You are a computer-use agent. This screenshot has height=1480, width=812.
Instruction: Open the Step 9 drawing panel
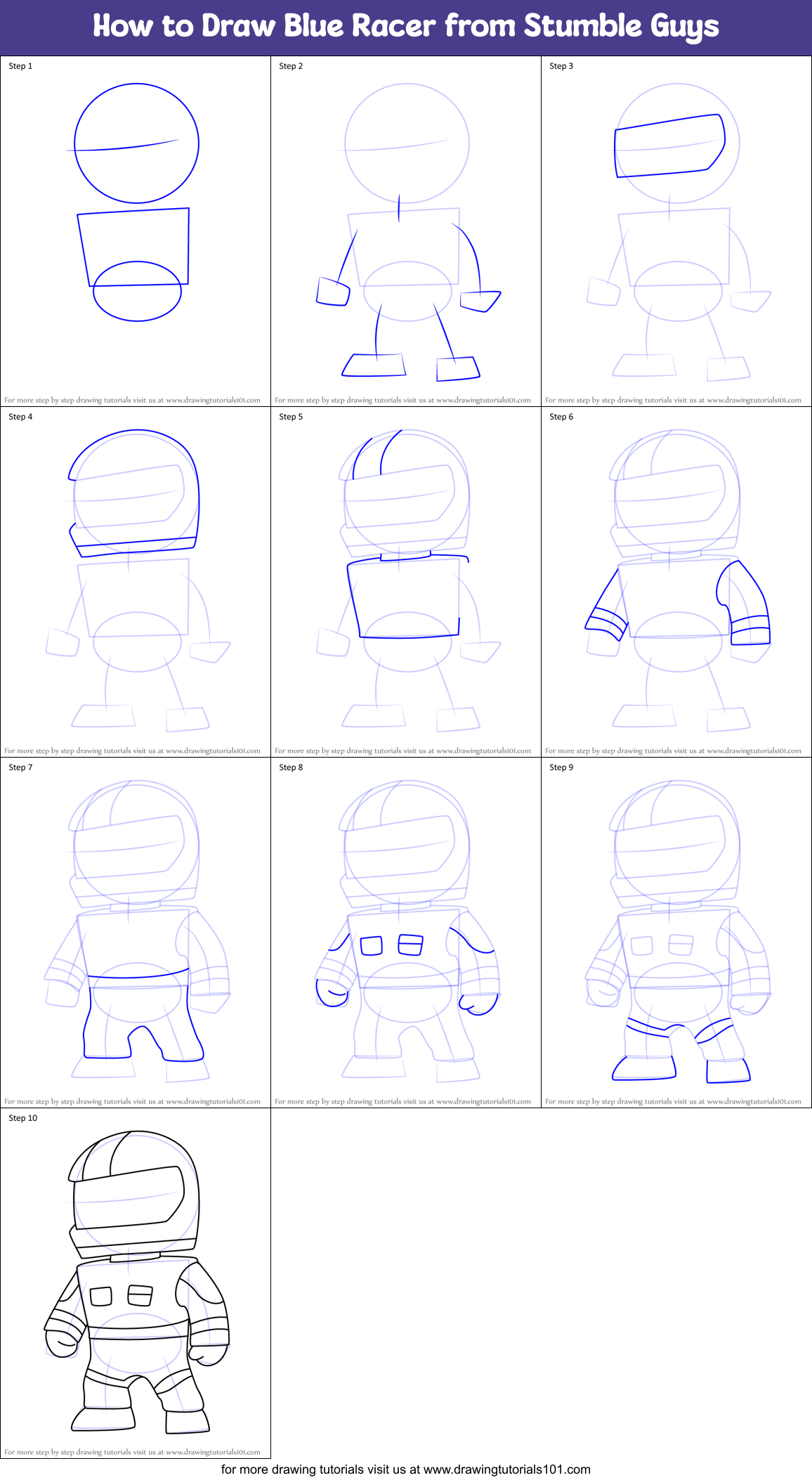click(676, 933)
